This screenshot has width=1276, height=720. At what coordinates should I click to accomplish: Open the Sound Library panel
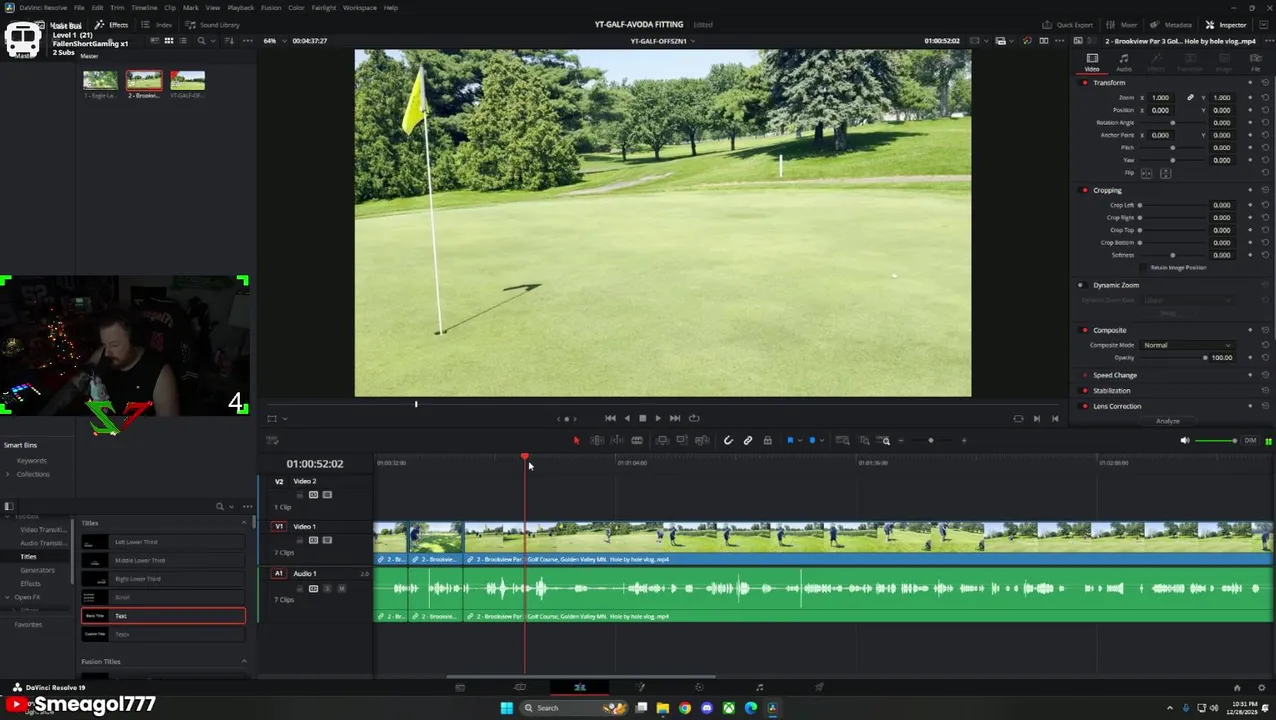(213, 25)
